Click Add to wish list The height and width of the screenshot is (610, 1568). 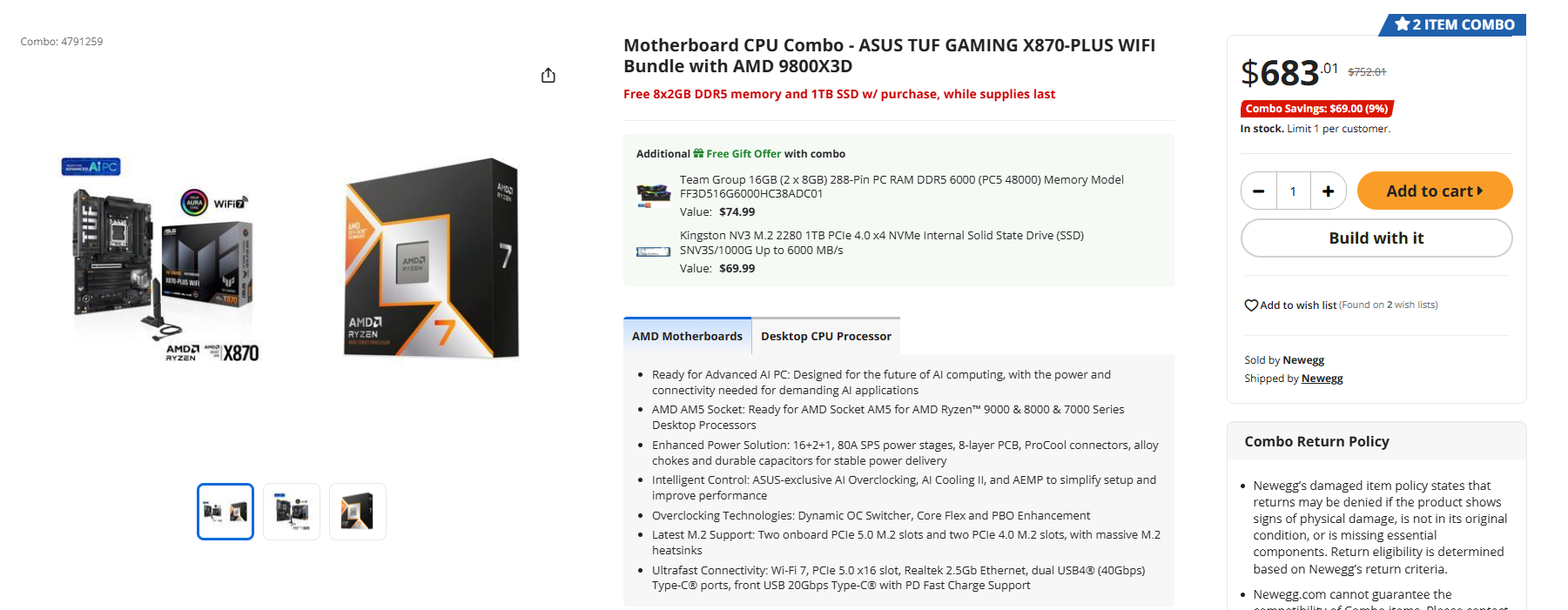tap(1298, 305)
